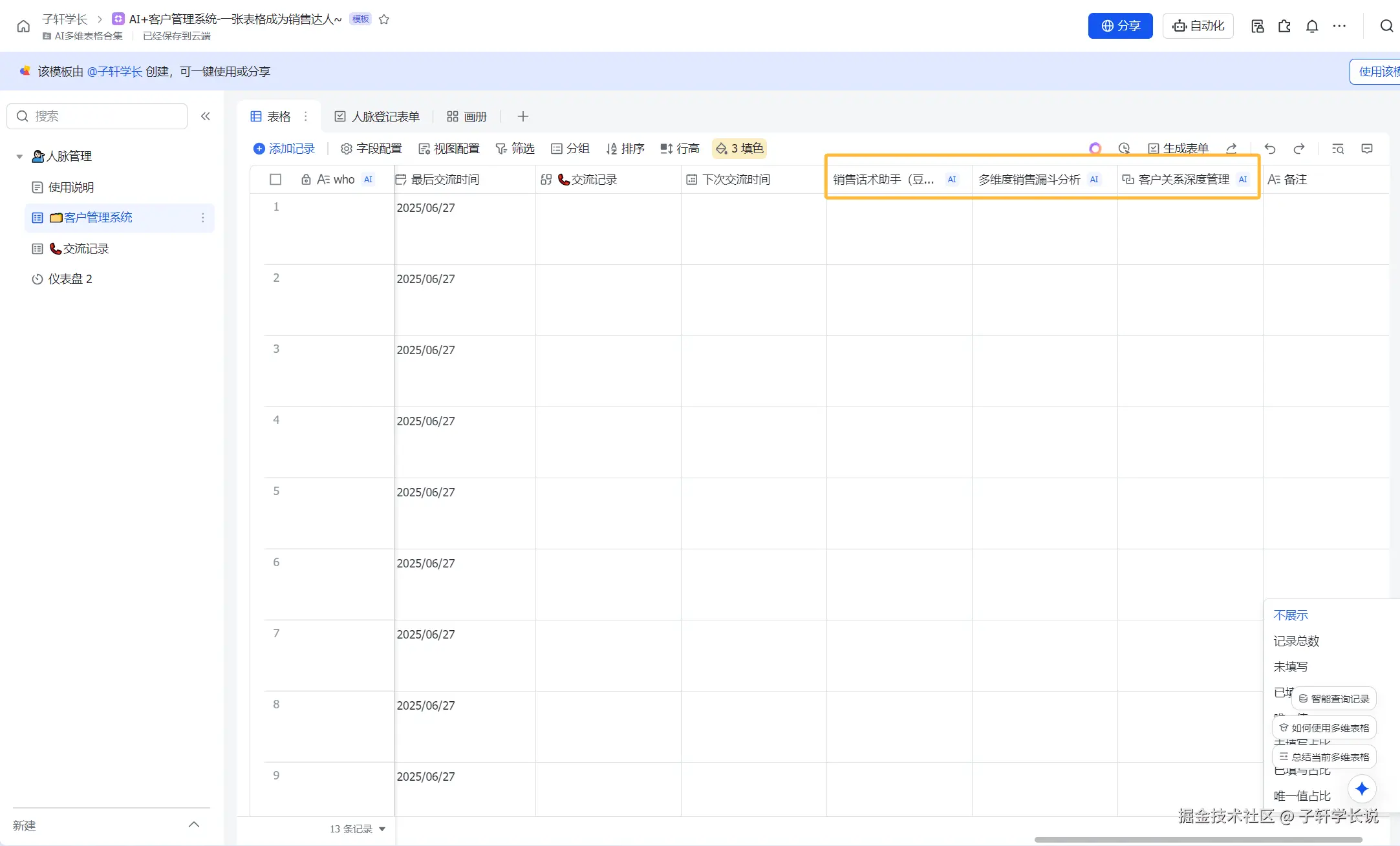This screenshot has width=1400, height=846.
Task: Switch to the 人脉登记表单 tab
Action: (377, 116)
